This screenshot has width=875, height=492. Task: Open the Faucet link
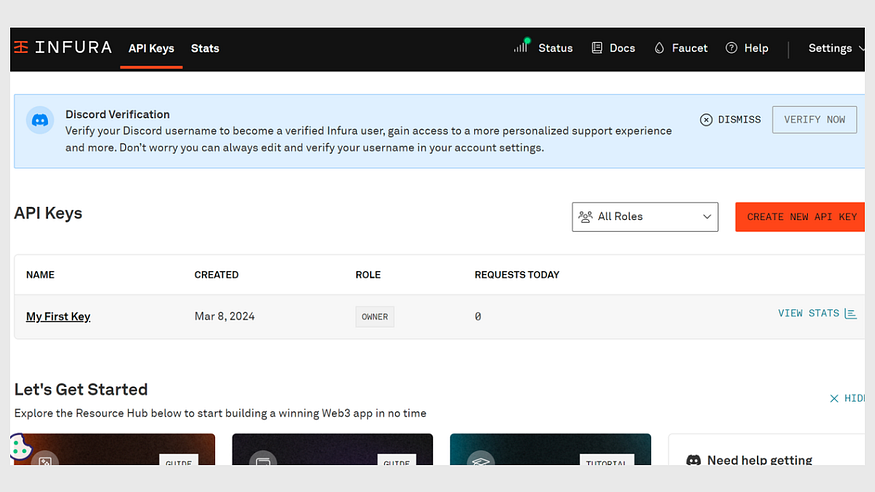tap(689, 49)
